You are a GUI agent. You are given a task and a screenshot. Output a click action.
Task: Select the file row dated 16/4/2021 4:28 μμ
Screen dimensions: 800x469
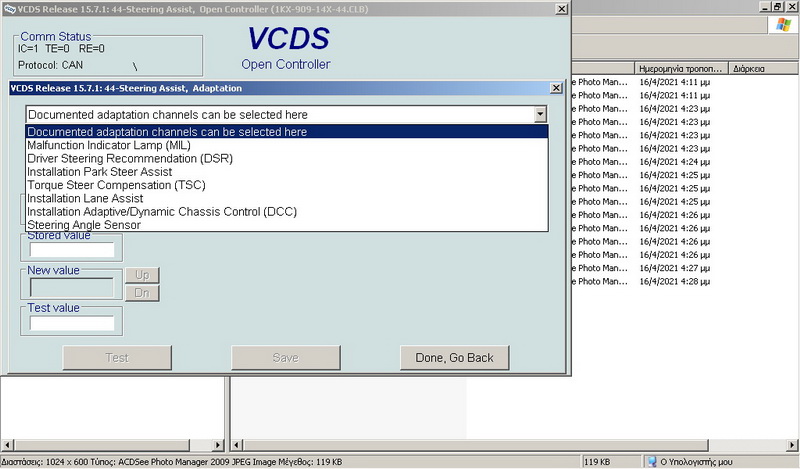coord(674,281)
